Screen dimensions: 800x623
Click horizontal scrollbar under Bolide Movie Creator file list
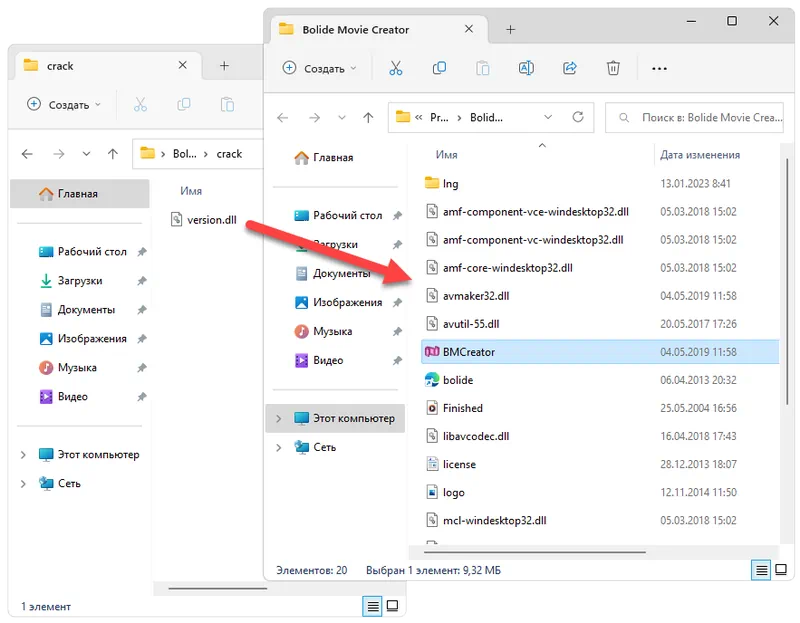pos(535,552)
